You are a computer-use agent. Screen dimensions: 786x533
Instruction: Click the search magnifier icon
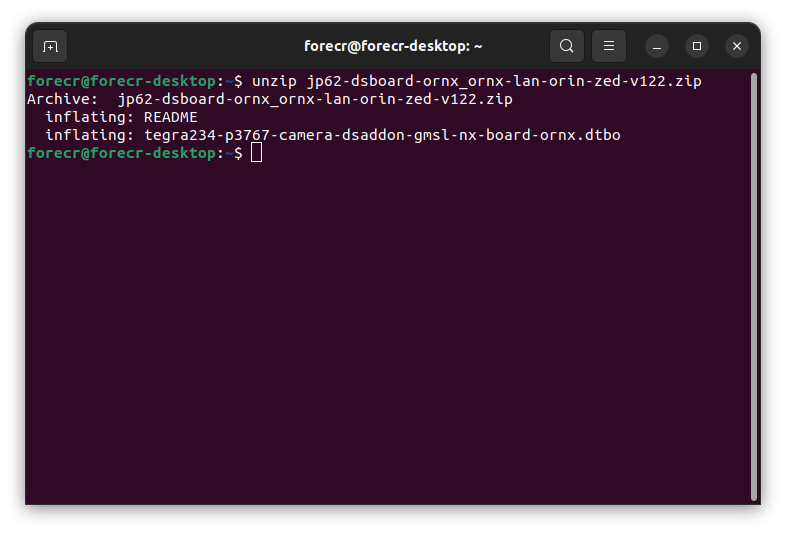(567, 46)
